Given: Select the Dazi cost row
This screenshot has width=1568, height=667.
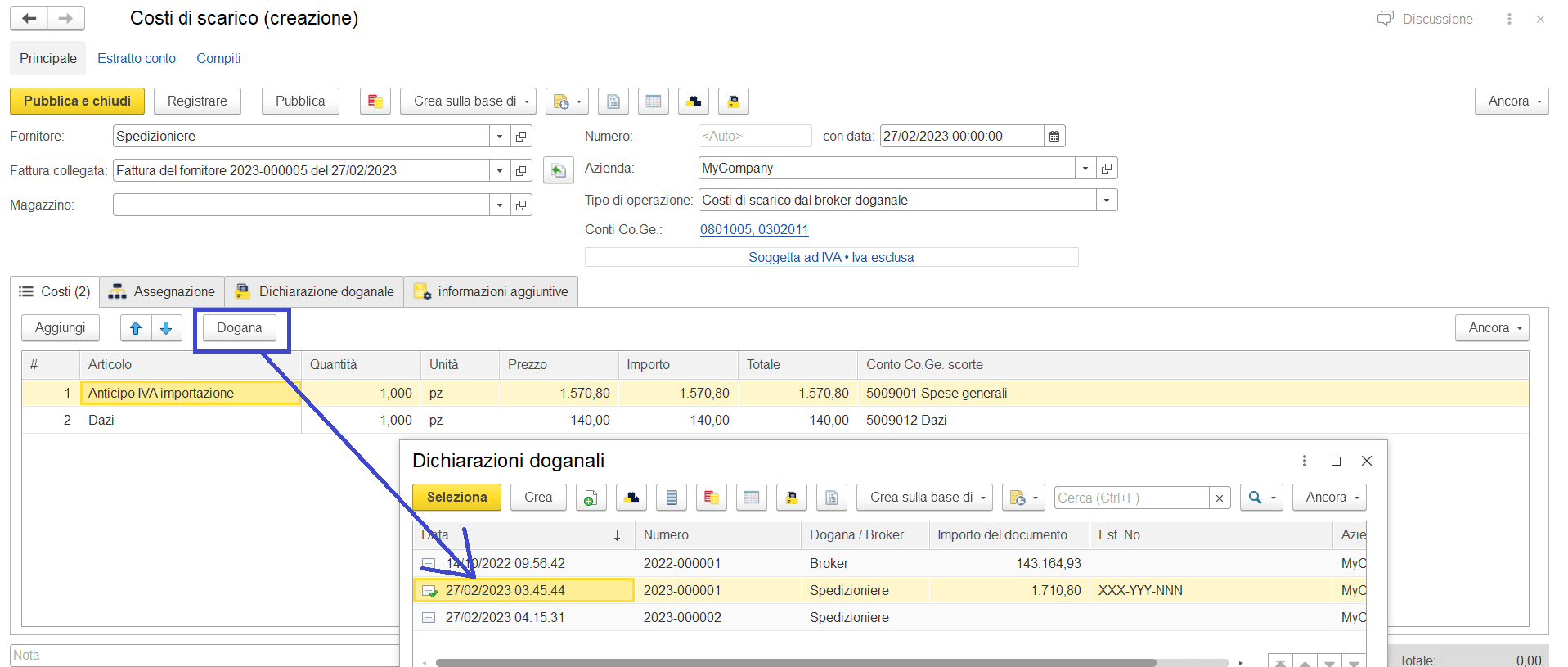Looking at the screenshot, I should (x=775, y=421).
